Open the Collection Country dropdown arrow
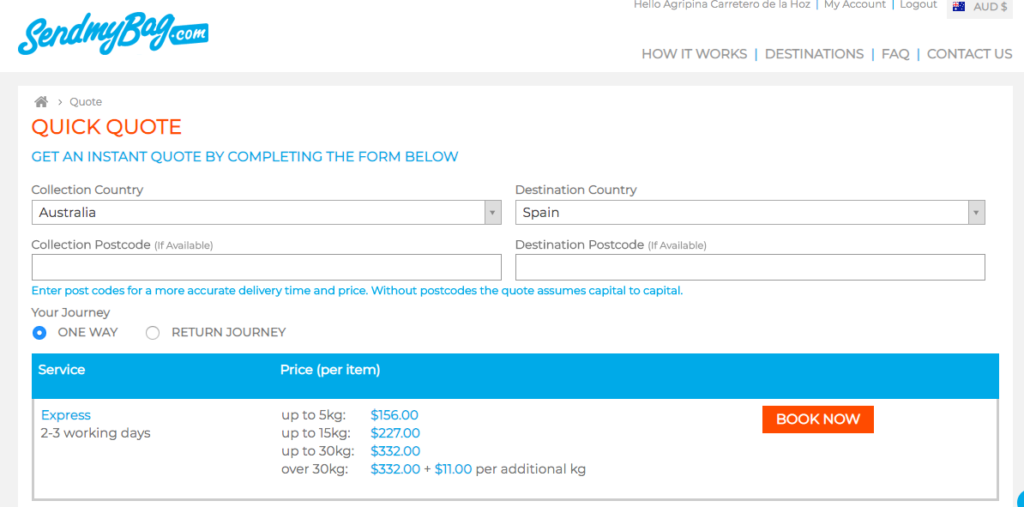 coord(492,212)
